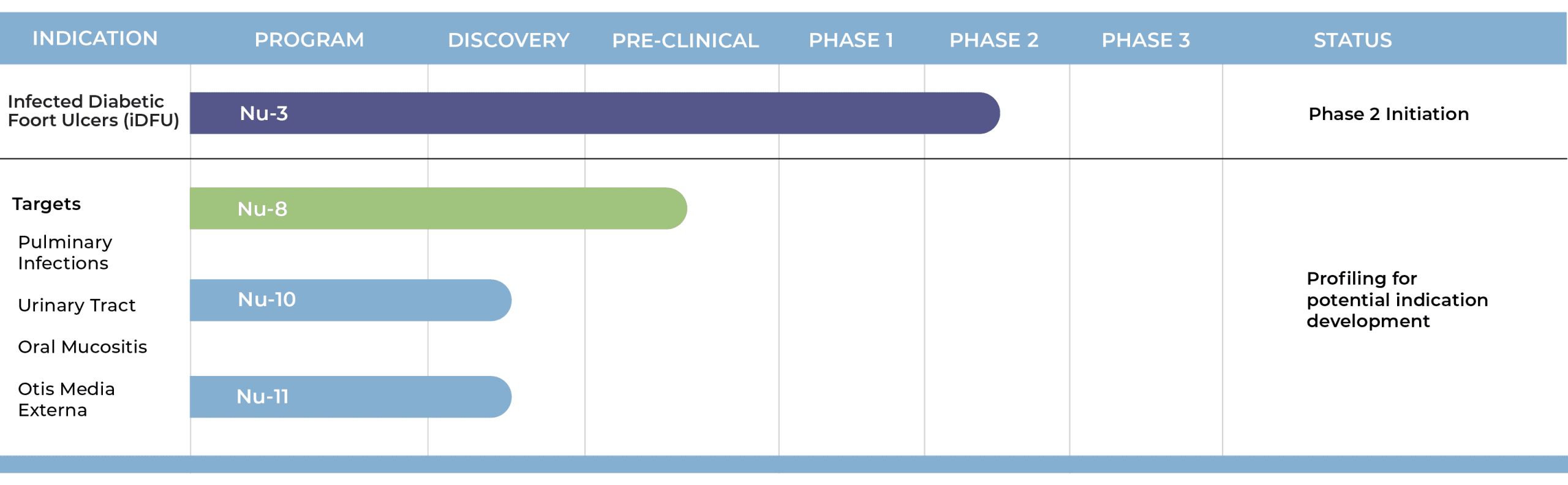The height and width of the screenshot is (485, 1568).
Task: Select the Otis Media Externa target
Action: coord(66,399)
